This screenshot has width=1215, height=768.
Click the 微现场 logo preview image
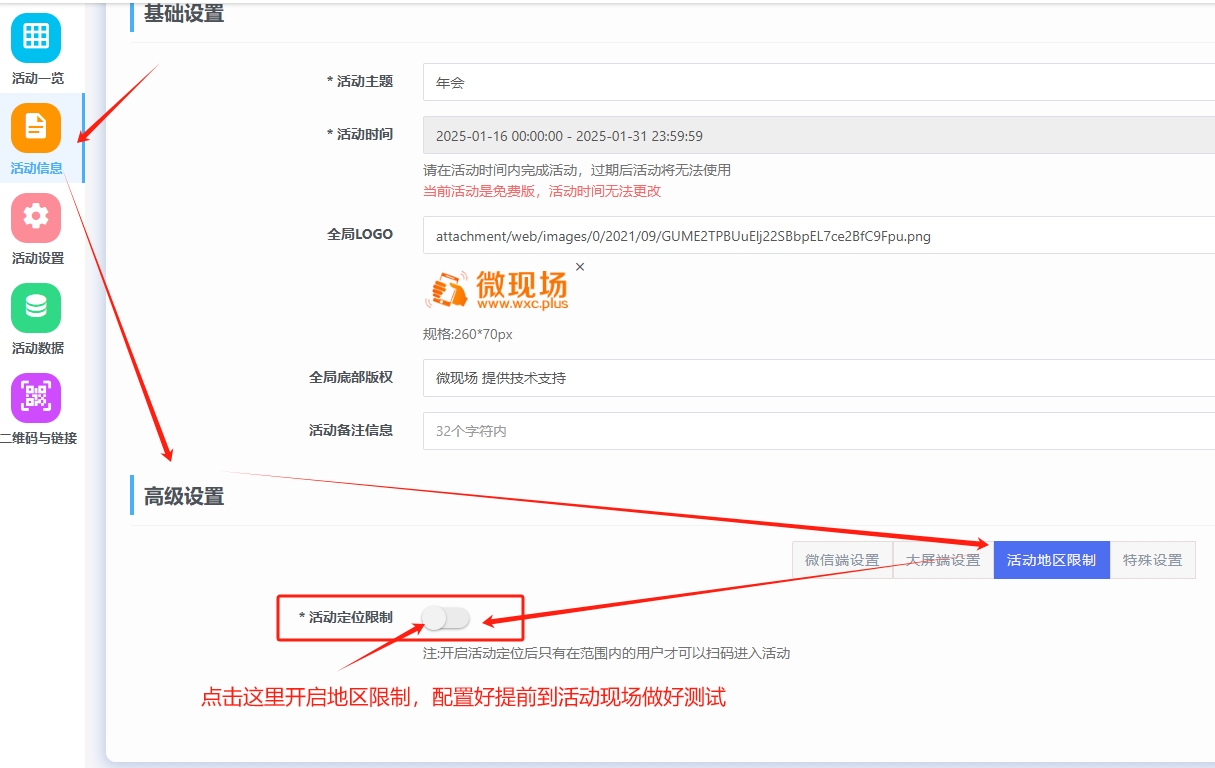pyautogui.click(x=498, y=290)
